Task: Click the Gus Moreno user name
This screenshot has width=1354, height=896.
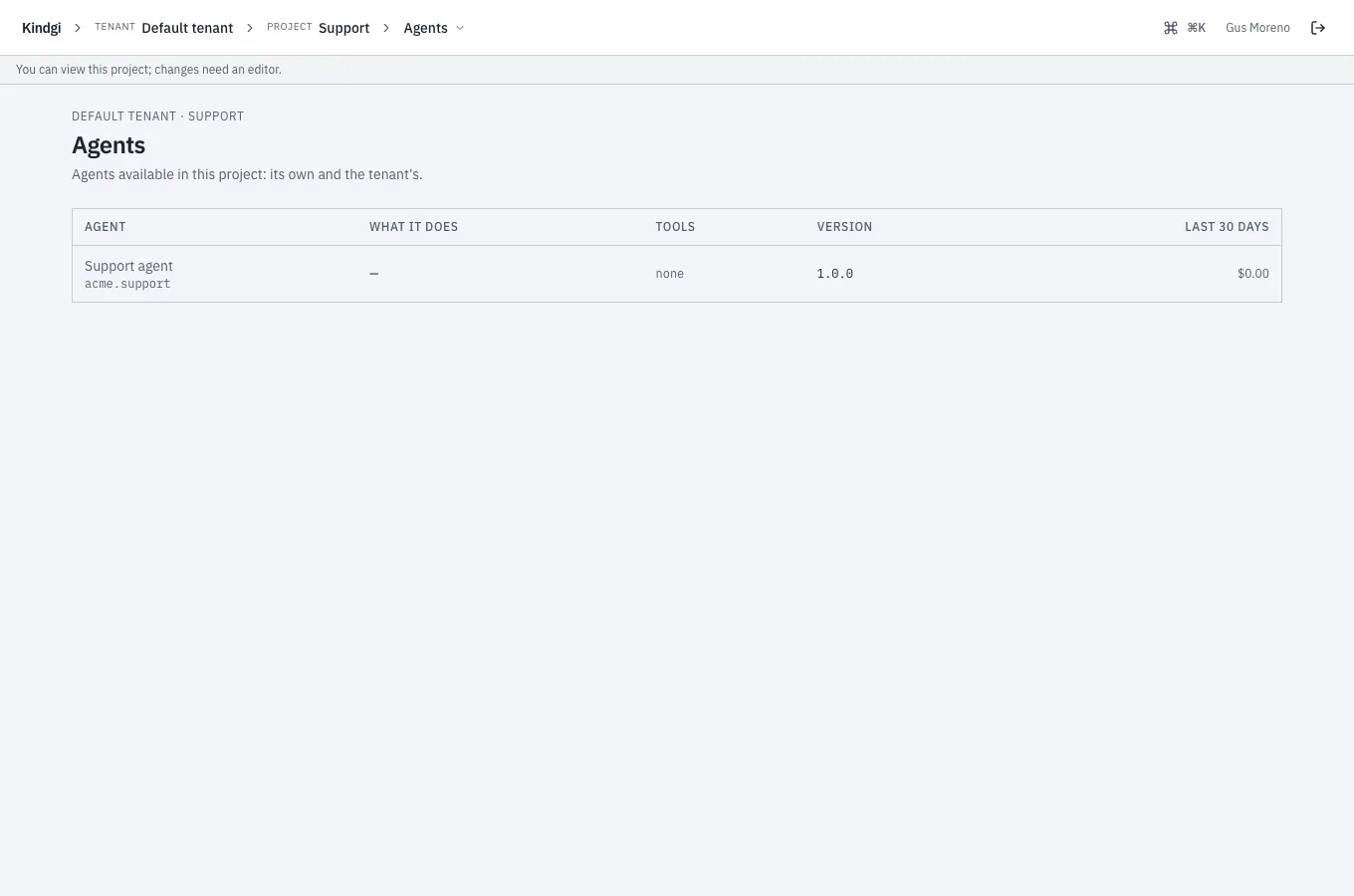Action: pos(1257,28)
